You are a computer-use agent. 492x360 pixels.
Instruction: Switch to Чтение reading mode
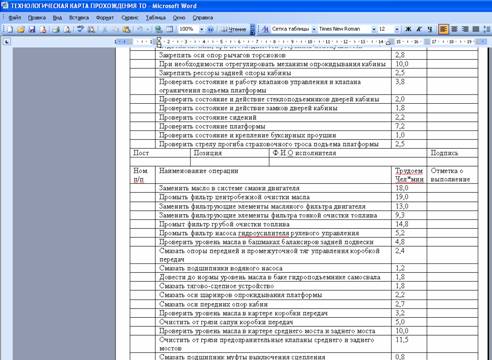pos(234,29)
